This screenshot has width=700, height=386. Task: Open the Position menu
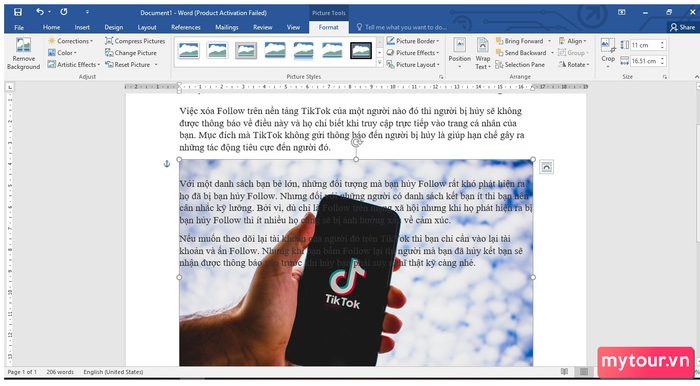(x=459, y=53)
